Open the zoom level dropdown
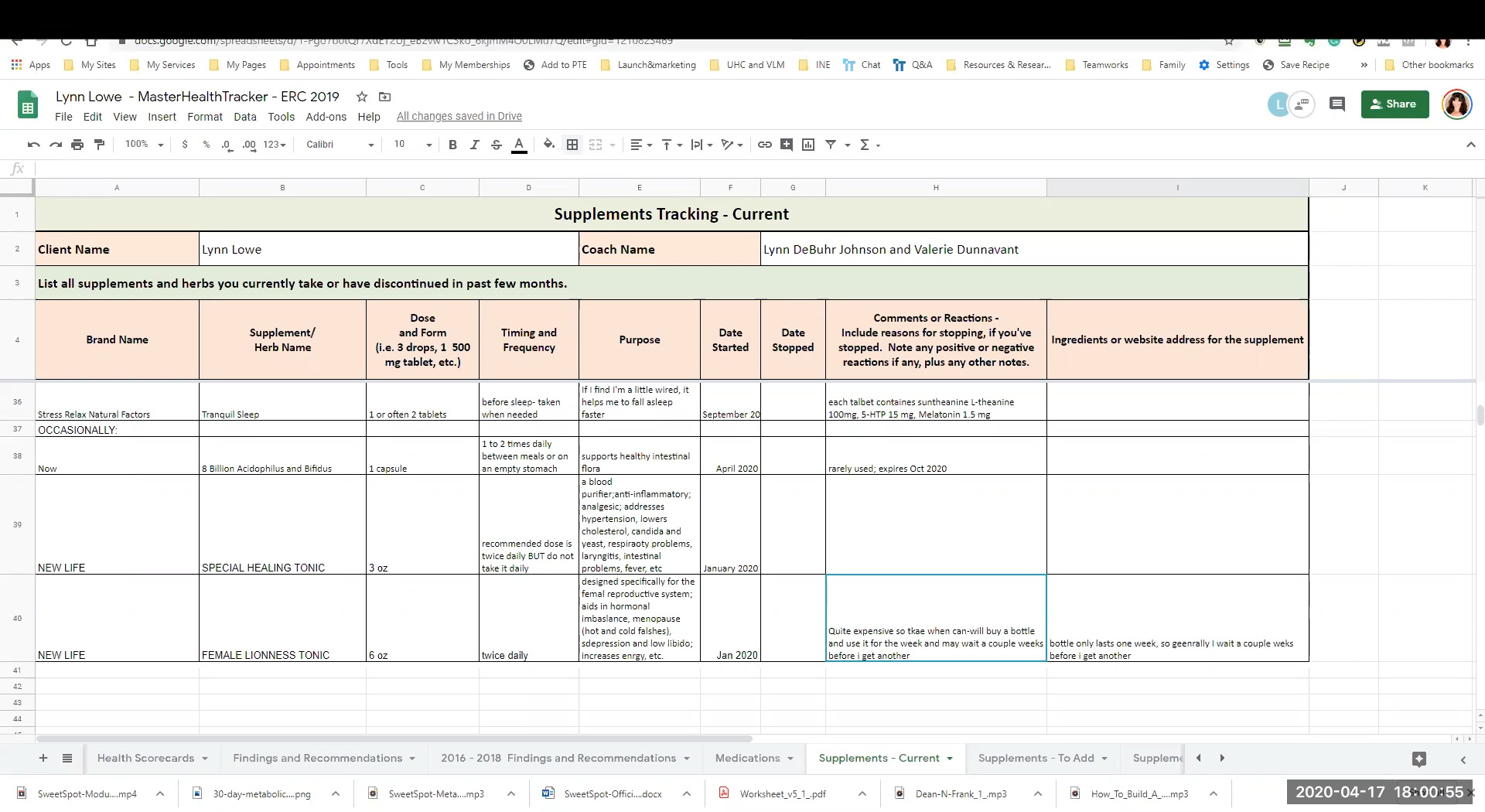Viewport: 1485px width, 812px height. pyautogui.click(x=145, y=145)
